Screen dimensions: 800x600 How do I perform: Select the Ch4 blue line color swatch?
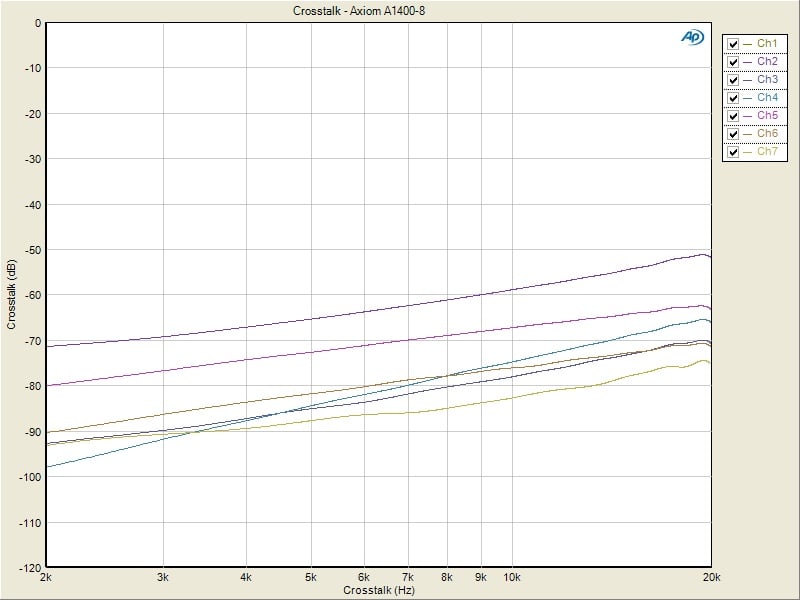pyautogui.click(x=748, y=98)
